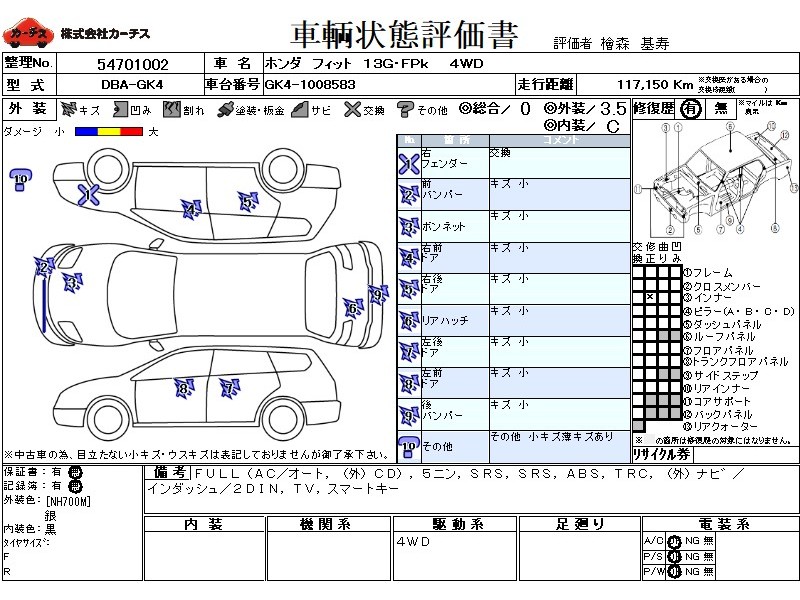Viewport: 800px width, 600px height.
Task: Click scratch marker 4 on the car diagram
Action: (191, 209)
